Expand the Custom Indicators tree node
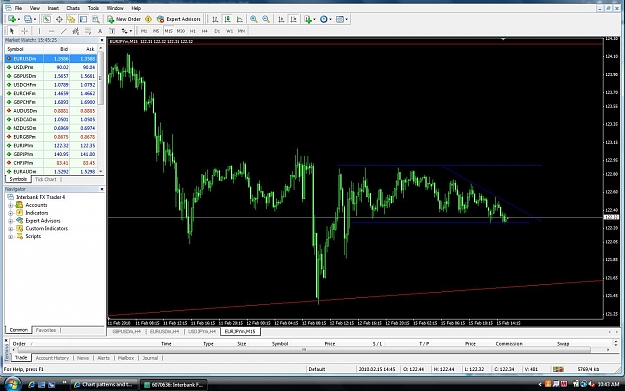Screen dimensions: 625x391 [x=11, y=229]
